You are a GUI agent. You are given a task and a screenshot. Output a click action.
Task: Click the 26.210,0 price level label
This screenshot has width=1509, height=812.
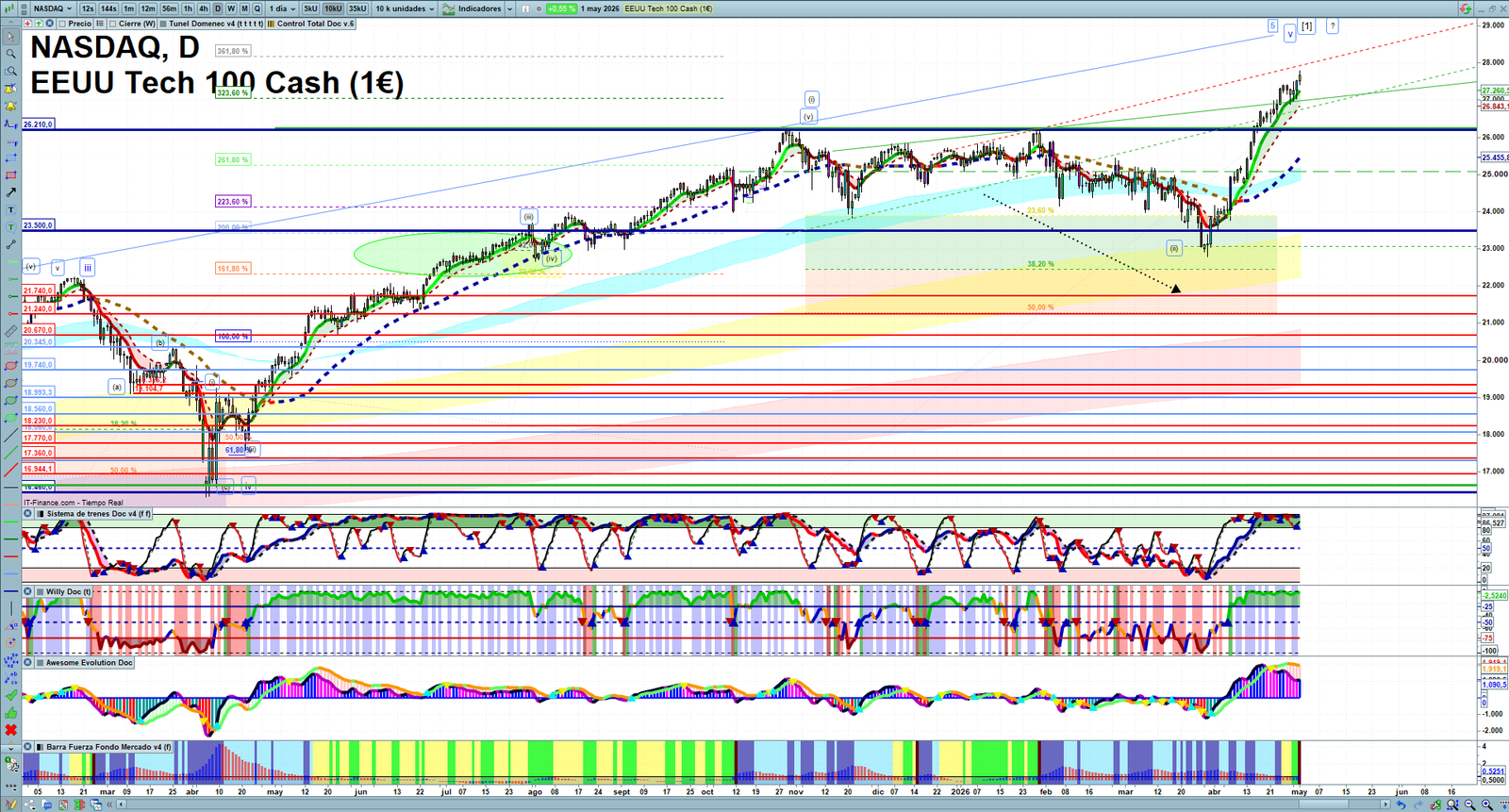[39, 124]
